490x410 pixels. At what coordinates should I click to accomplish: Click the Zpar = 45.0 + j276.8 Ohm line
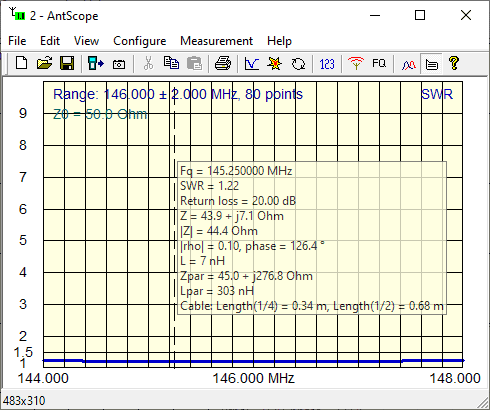246,276
